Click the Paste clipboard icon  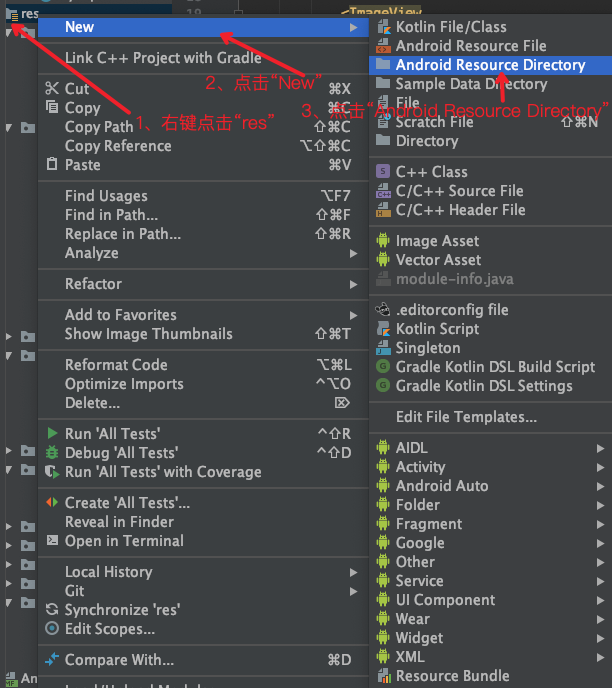pyautogui.click(x=52, y=164)
